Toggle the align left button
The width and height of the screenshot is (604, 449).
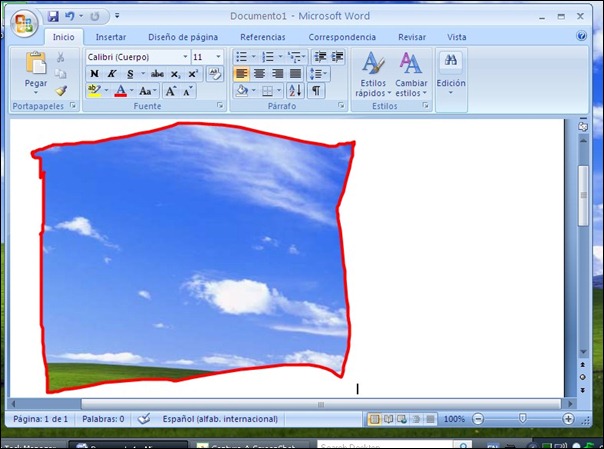[x=242, y=74]
